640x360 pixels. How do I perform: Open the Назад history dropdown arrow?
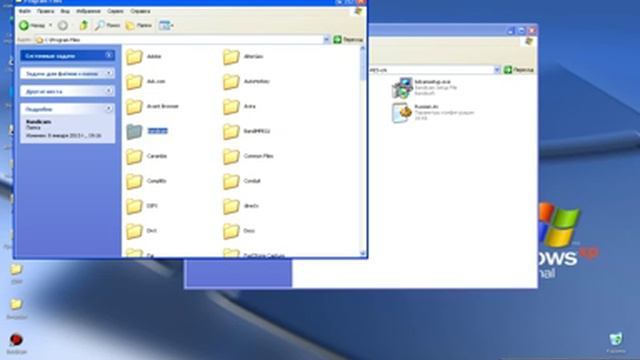click(x=51, y=25)
